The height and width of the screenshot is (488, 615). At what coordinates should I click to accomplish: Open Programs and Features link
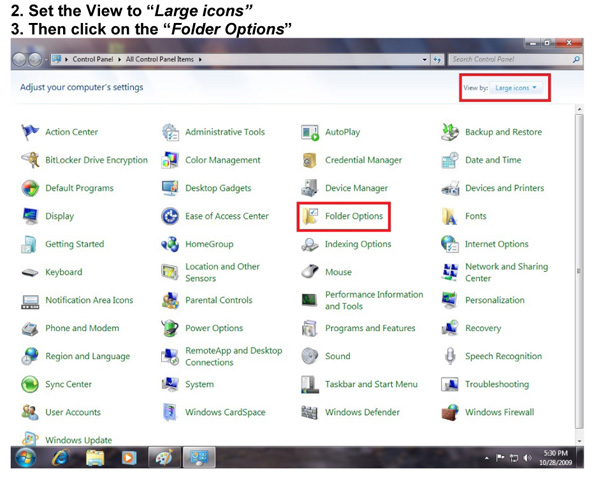tap(370, 328)
